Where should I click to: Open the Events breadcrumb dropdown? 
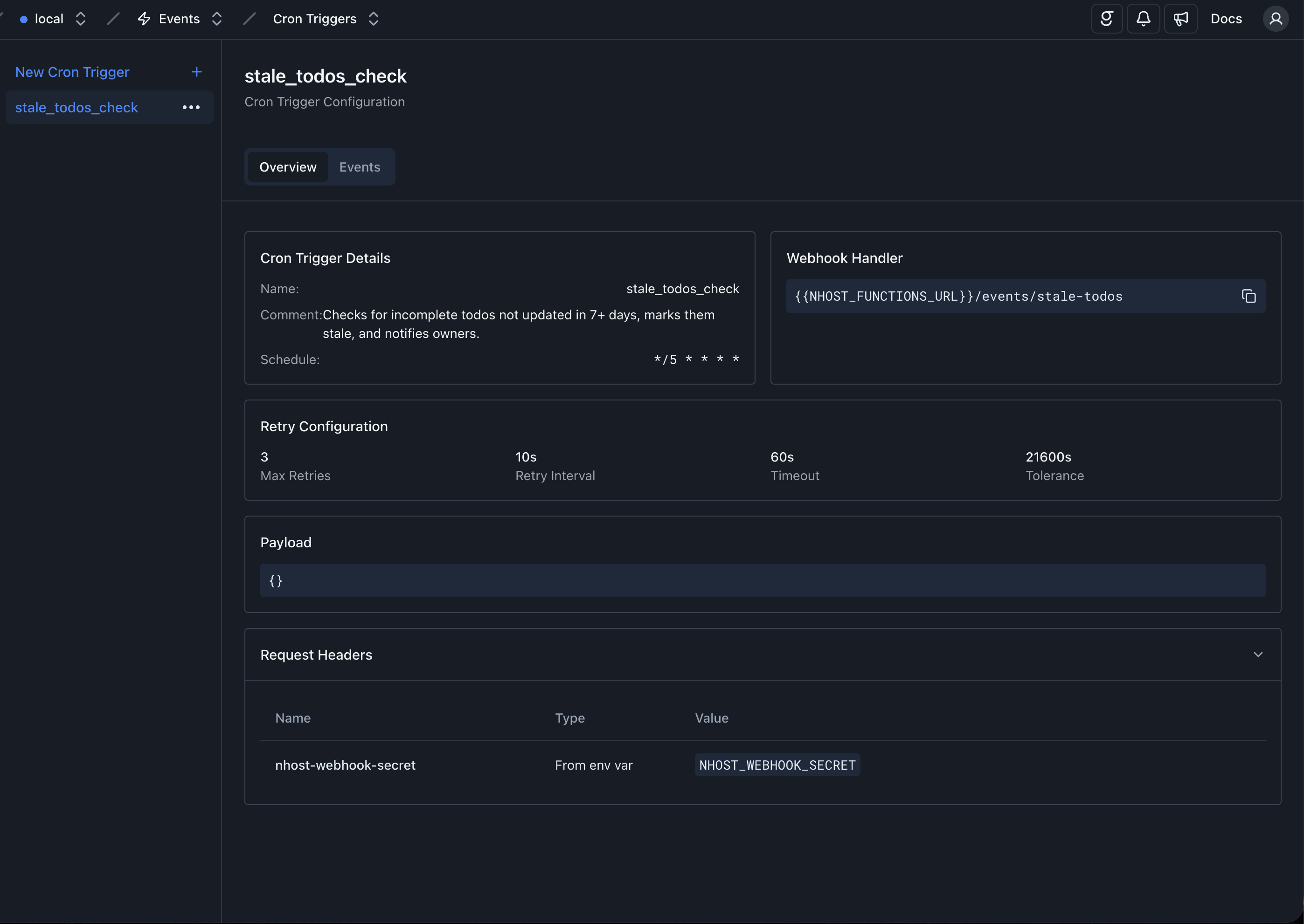tap(217, 18)
